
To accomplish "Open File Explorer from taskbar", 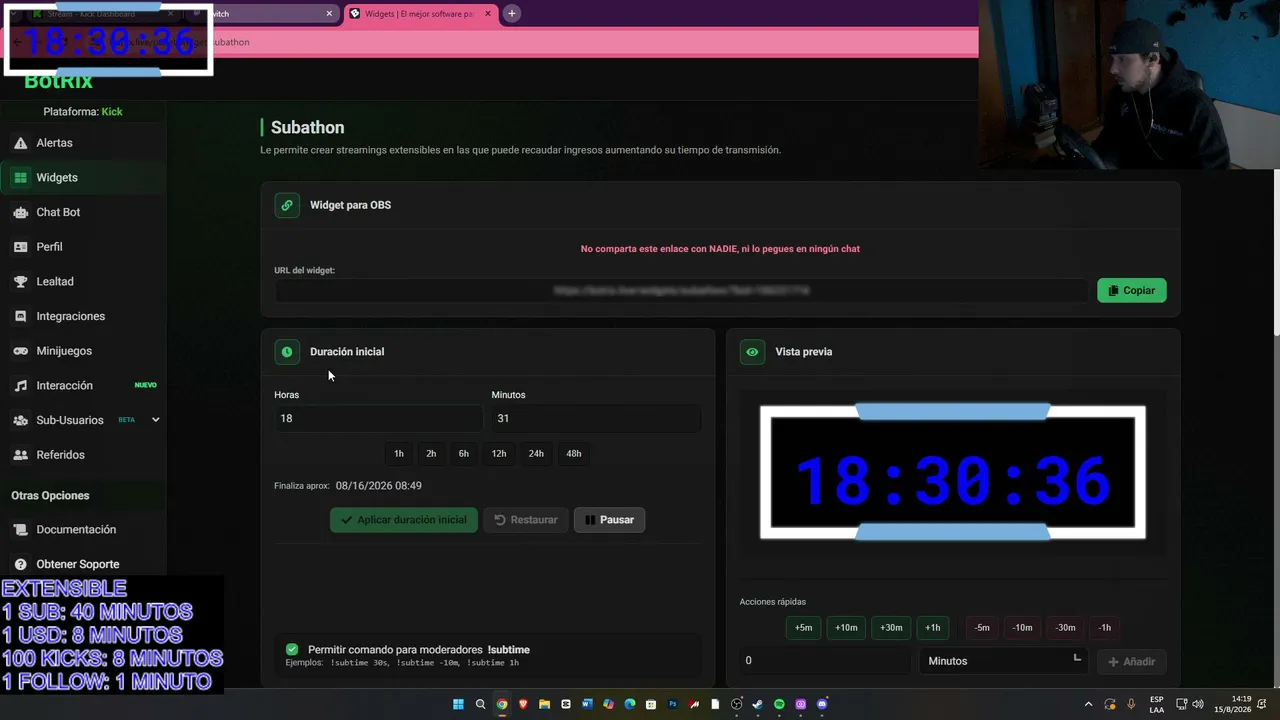I will [x=545, y=704].
